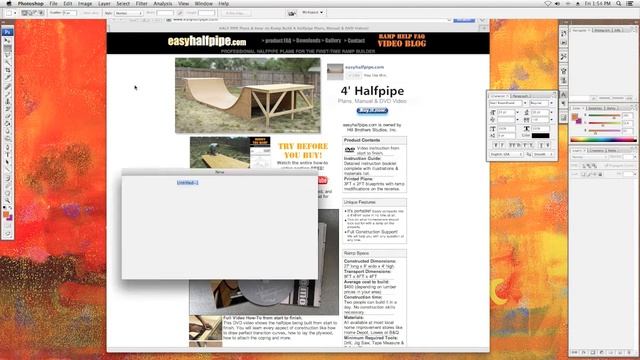Open the leading dropdown arrow
Image resolution: width=640 pixels, height=360 pixels.
pos(551,112)
